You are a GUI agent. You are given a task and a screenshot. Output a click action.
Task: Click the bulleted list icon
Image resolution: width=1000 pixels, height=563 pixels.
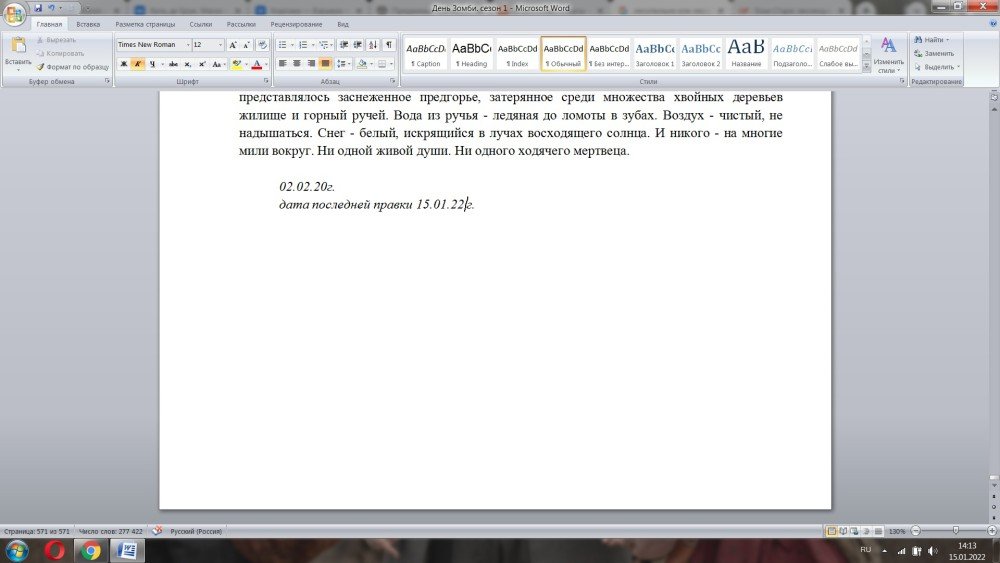click(x=282, y=45)
